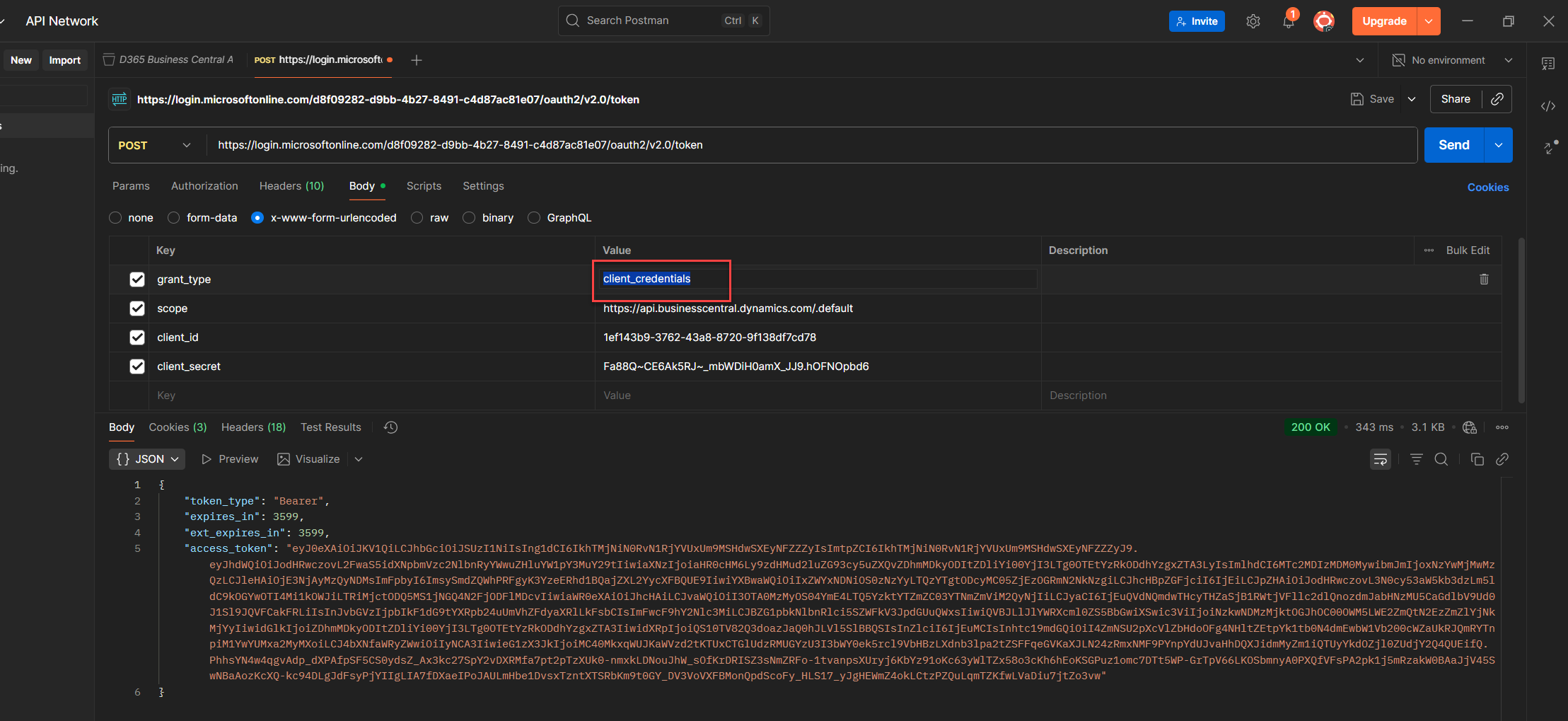Viewport: 1568px width, 721px height.
Task: Click the response link icon
Action: (1502, 459)
